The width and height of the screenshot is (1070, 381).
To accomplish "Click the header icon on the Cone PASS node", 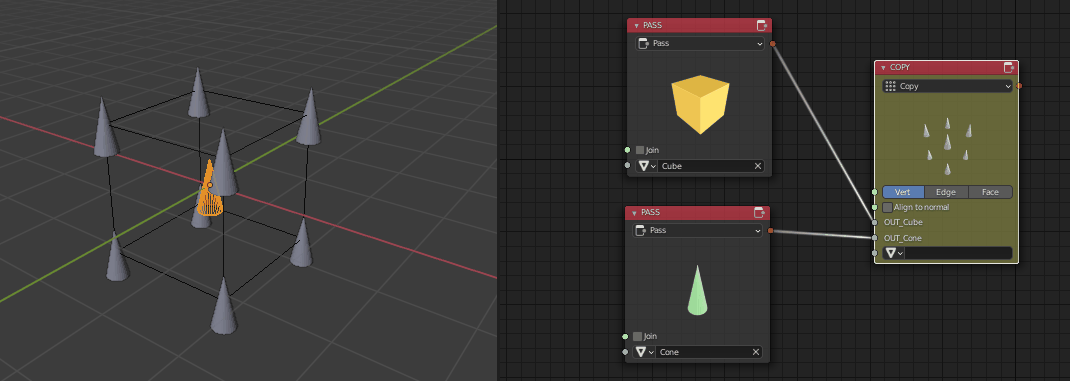I will coord(760,212).
